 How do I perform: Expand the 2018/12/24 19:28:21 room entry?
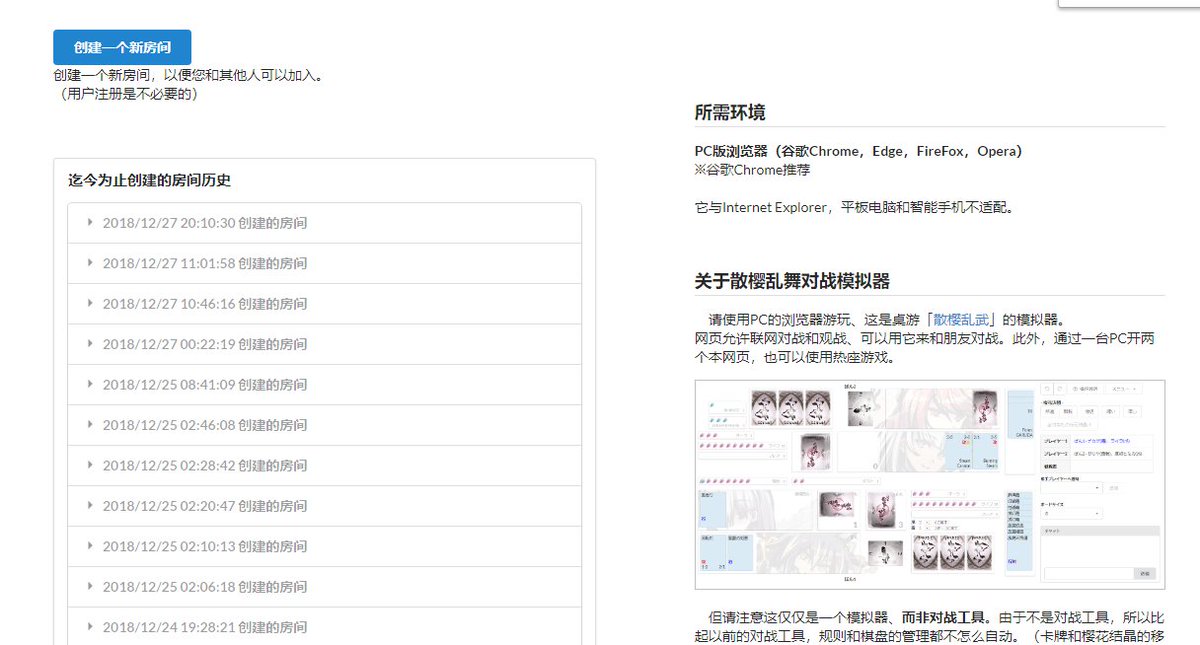(324, 627)
